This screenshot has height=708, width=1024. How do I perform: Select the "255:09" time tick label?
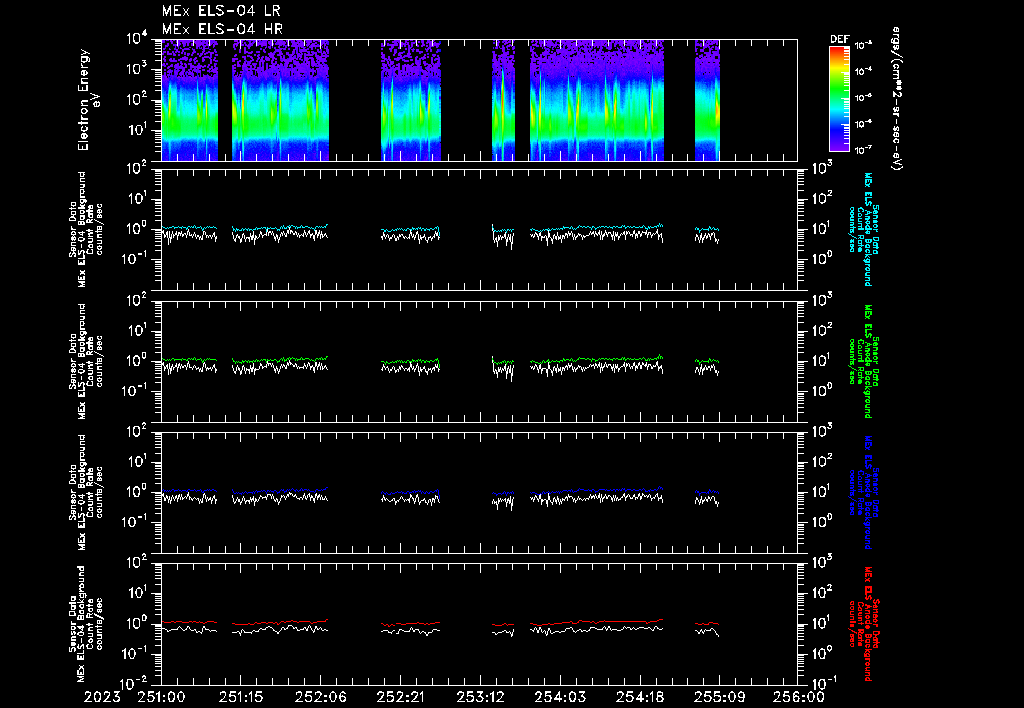pos(720,697)
